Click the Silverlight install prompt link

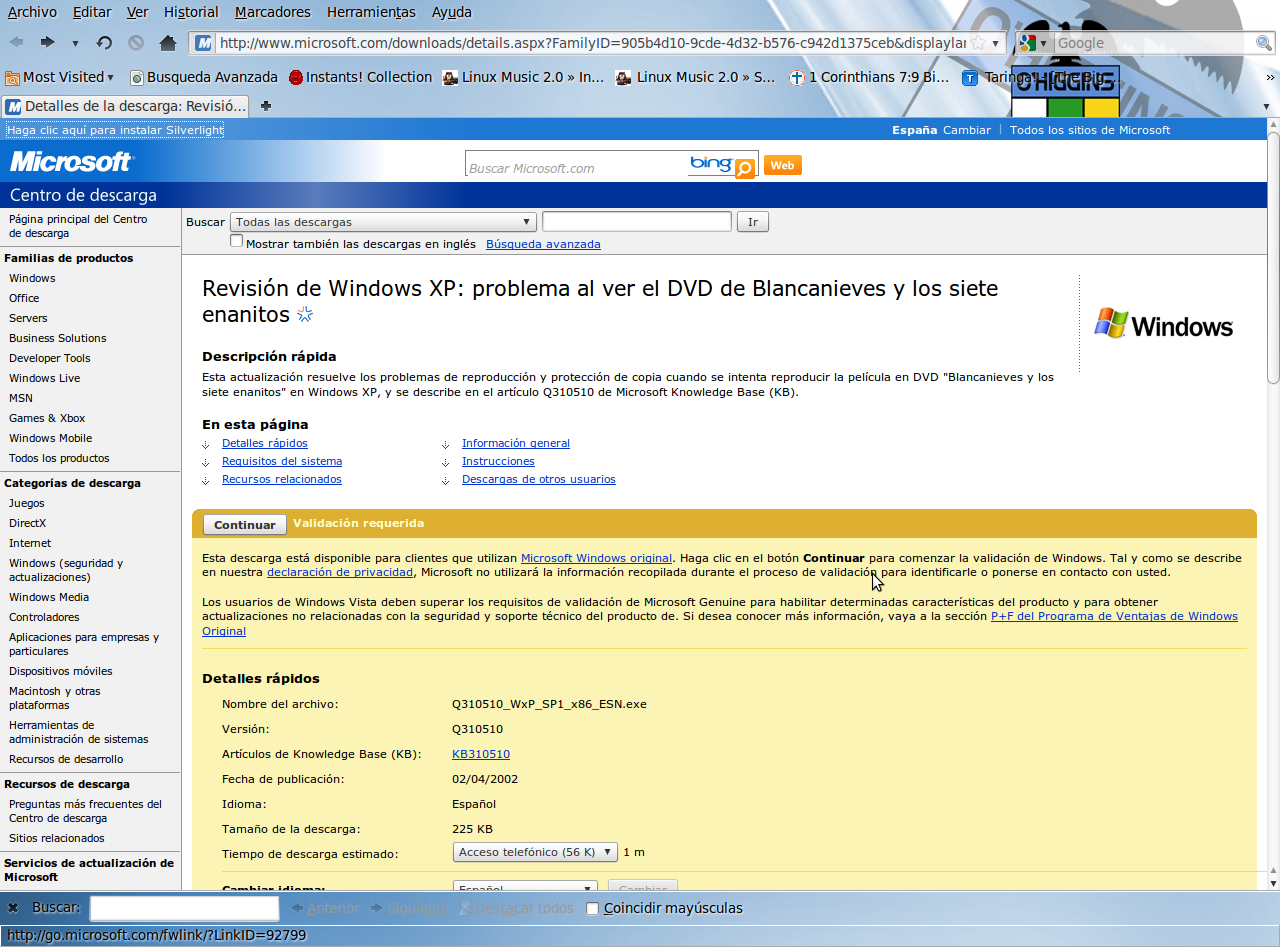[x=115, y=130]
